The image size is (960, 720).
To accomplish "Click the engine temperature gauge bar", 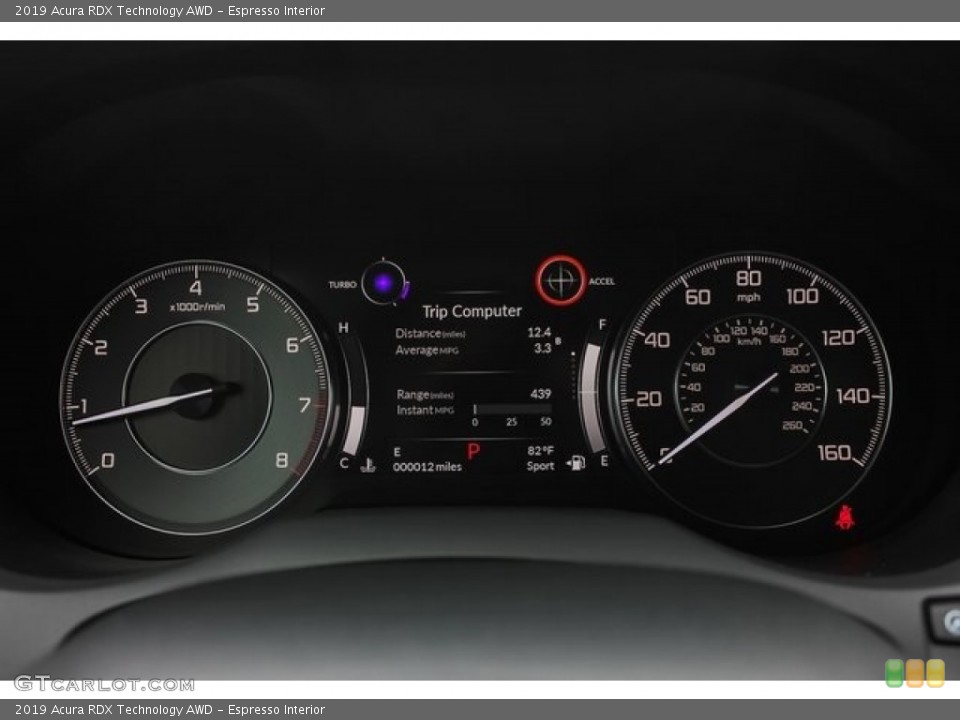I will click(354, 430).
